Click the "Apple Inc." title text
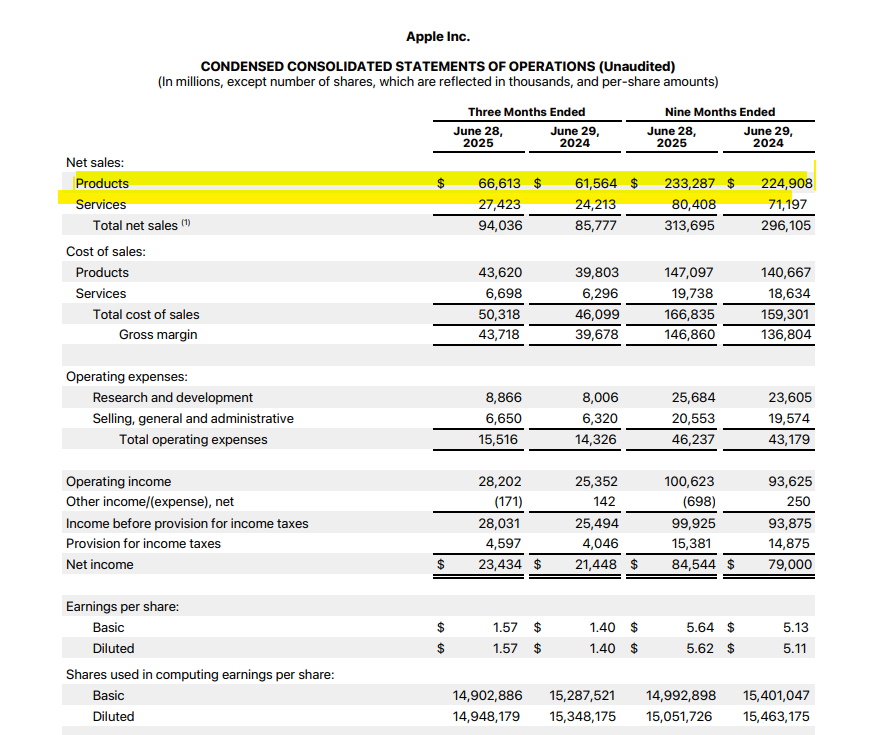Viewport: 879px width, 735px height. click(x=438, y=37)
